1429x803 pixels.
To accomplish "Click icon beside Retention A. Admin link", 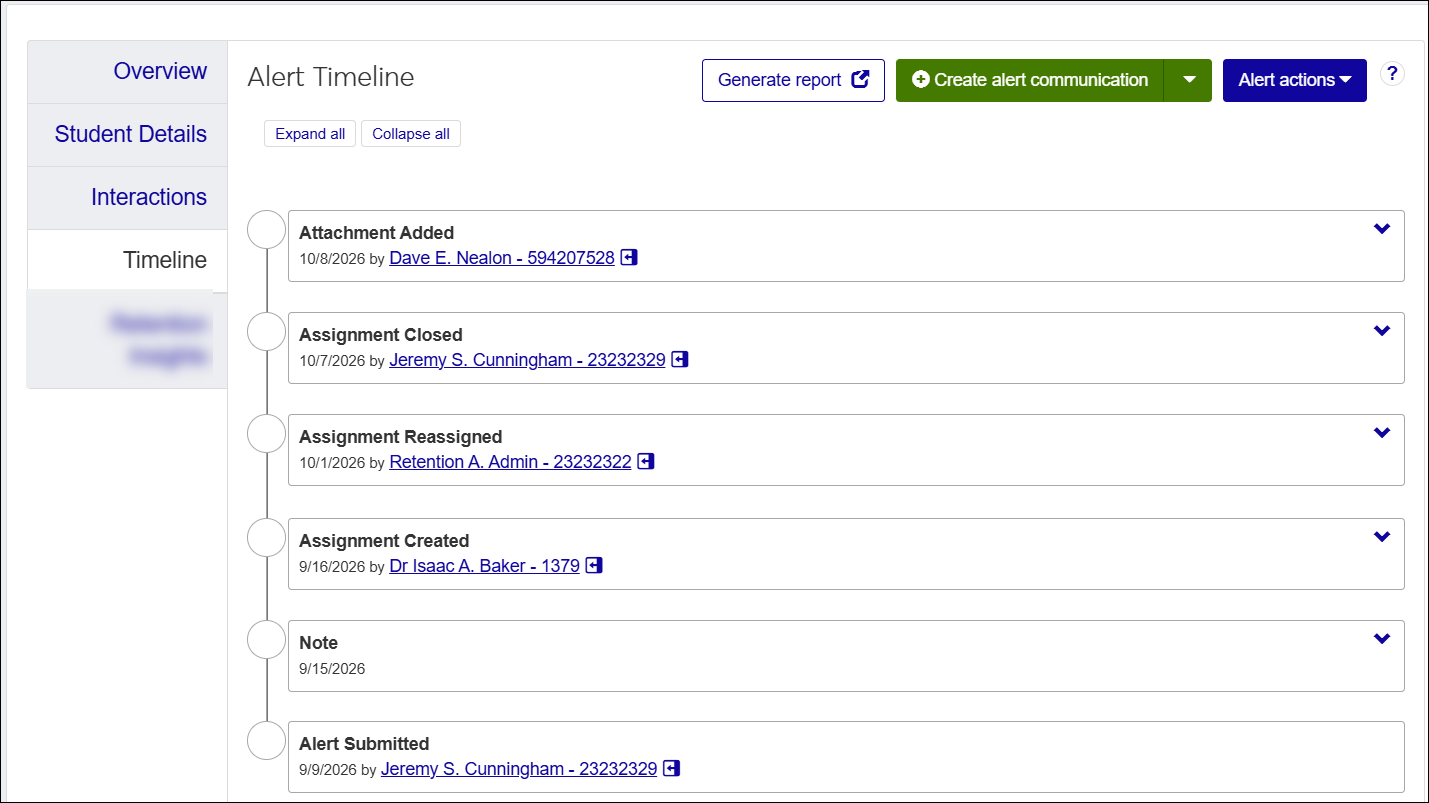I will [x=646, y=462].
